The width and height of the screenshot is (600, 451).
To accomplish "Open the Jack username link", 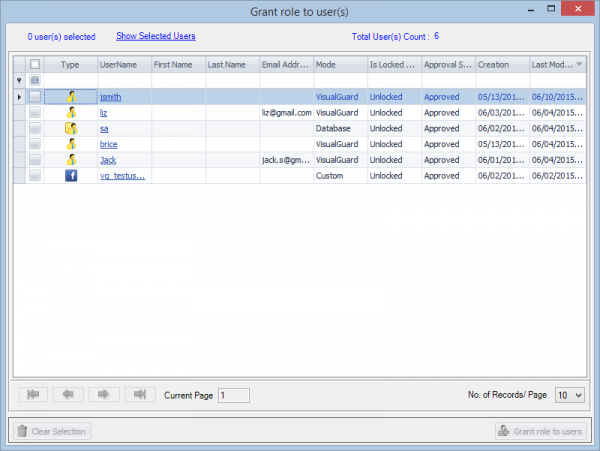I will [108, 160].
